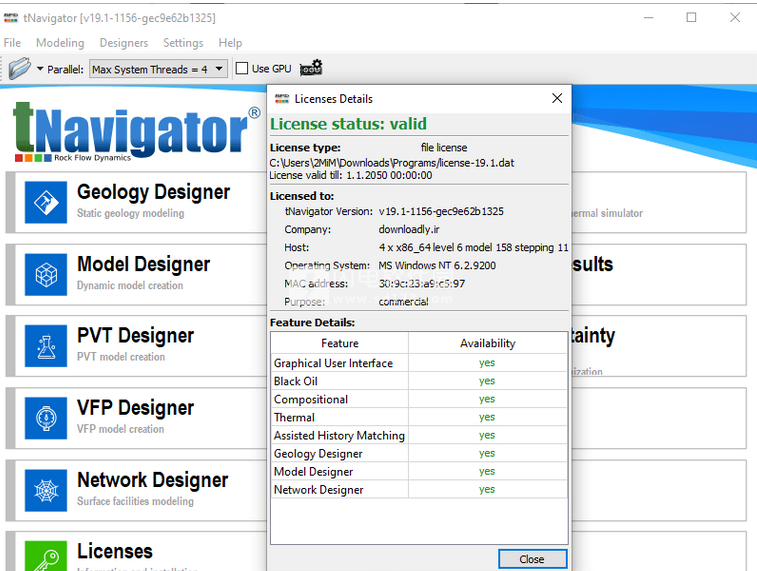Expand the open-folder dropdown arrow

[40, 69]
